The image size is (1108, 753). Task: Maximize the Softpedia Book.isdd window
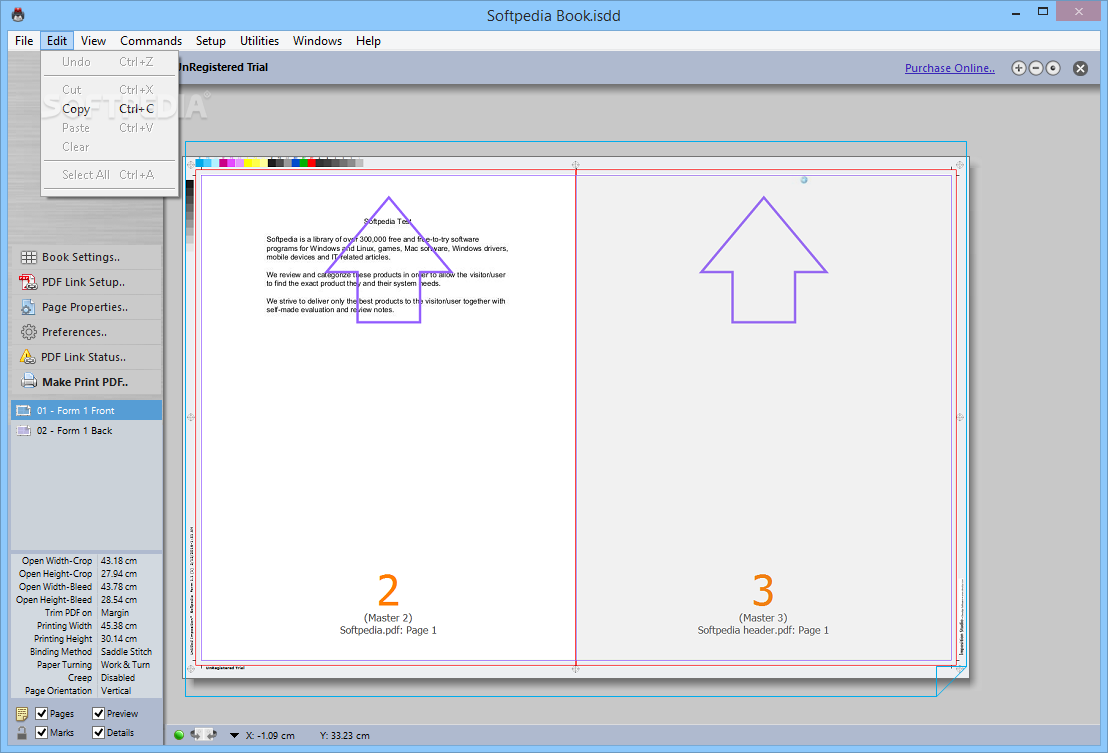pos(1042,11)
